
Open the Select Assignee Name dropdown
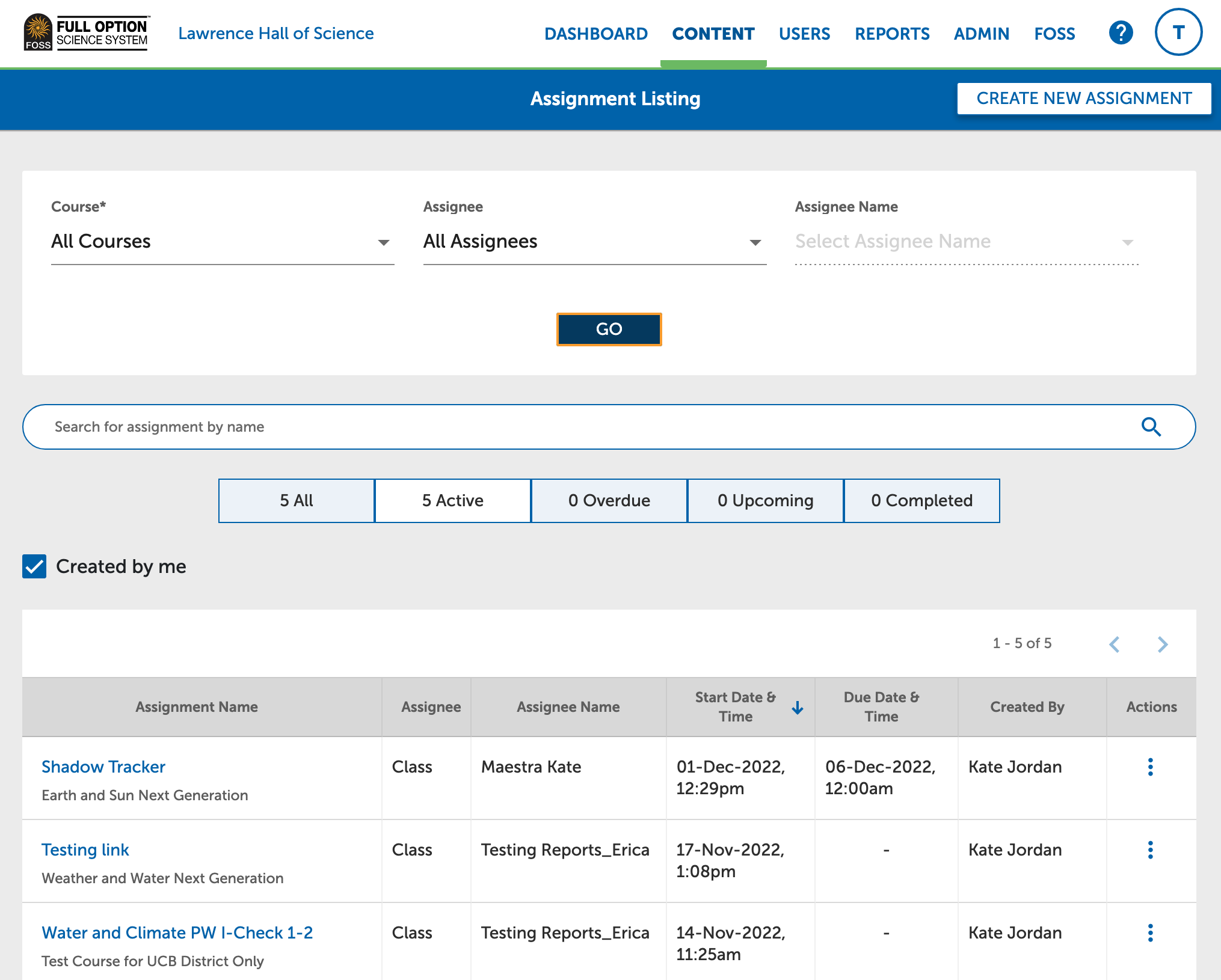coord(965,242)
